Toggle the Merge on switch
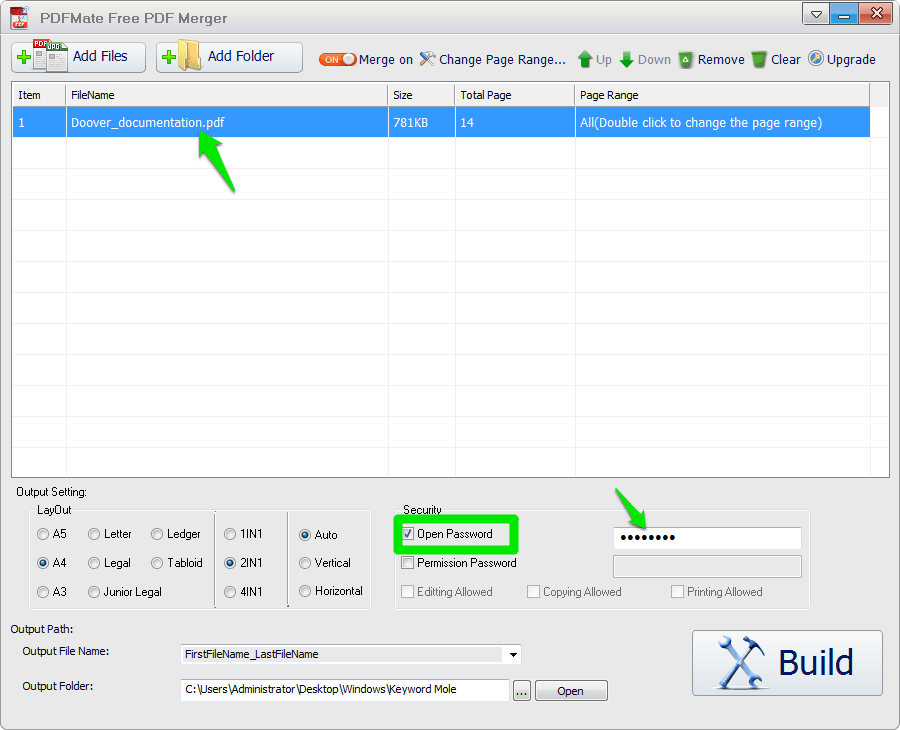900x730 pixels. [x=338, y=60]
